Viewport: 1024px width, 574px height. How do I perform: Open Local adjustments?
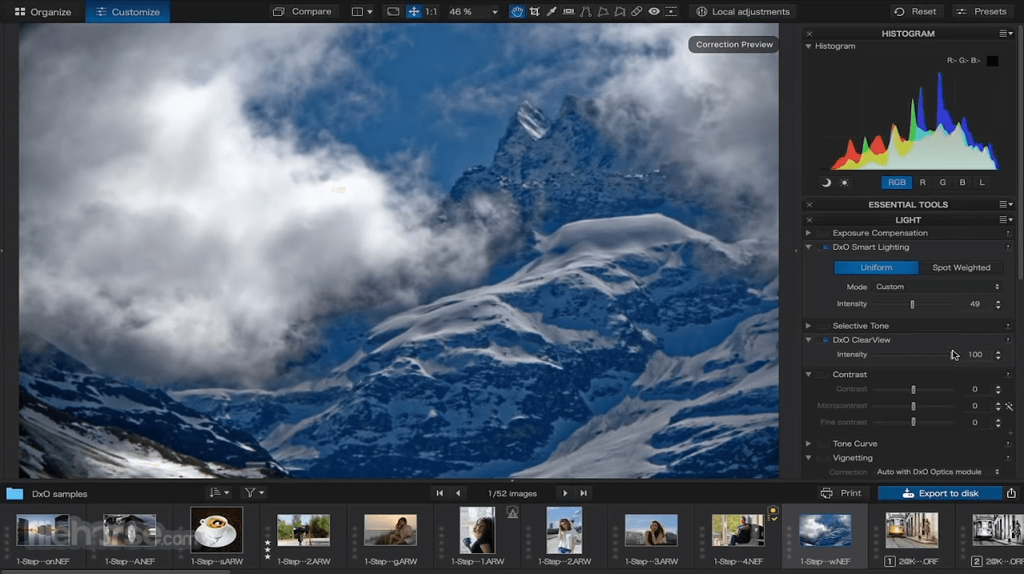(742, 12)
